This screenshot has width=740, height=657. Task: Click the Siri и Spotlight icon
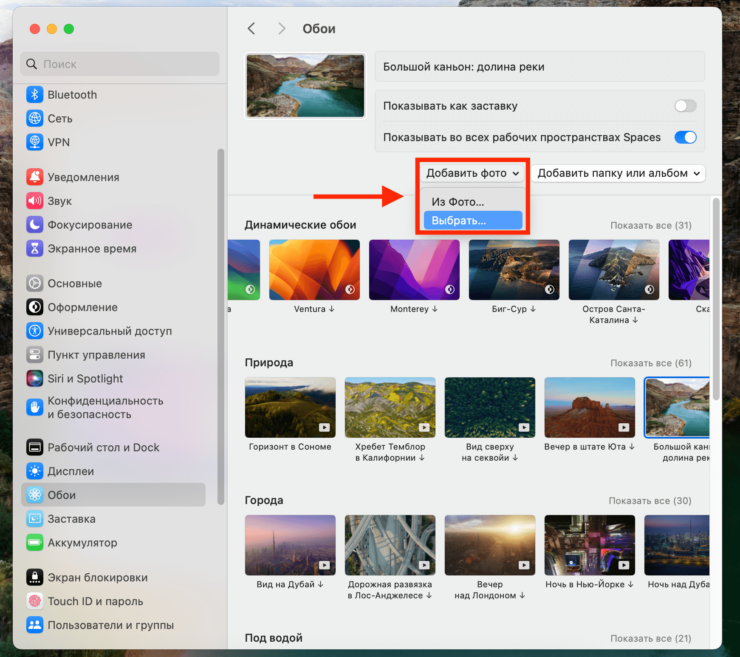coord(35,379)
